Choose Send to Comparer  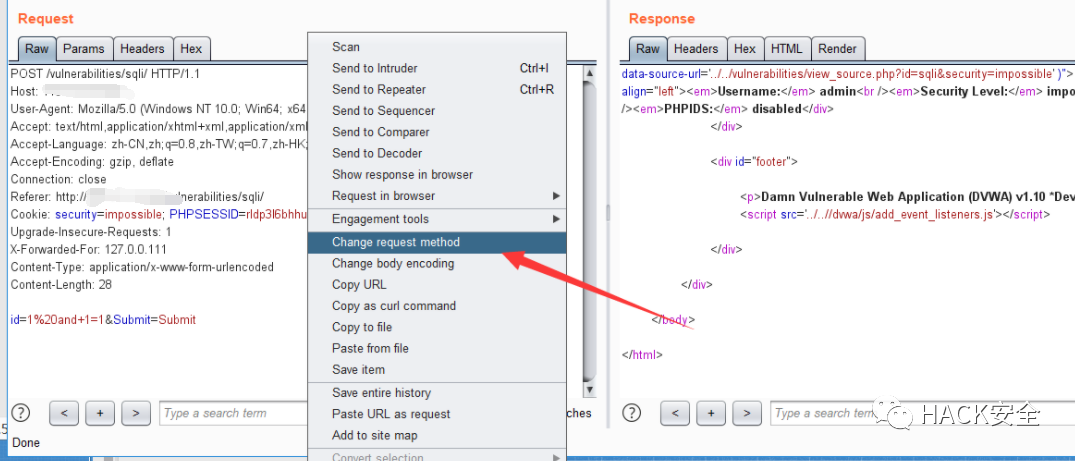(437, 132)
